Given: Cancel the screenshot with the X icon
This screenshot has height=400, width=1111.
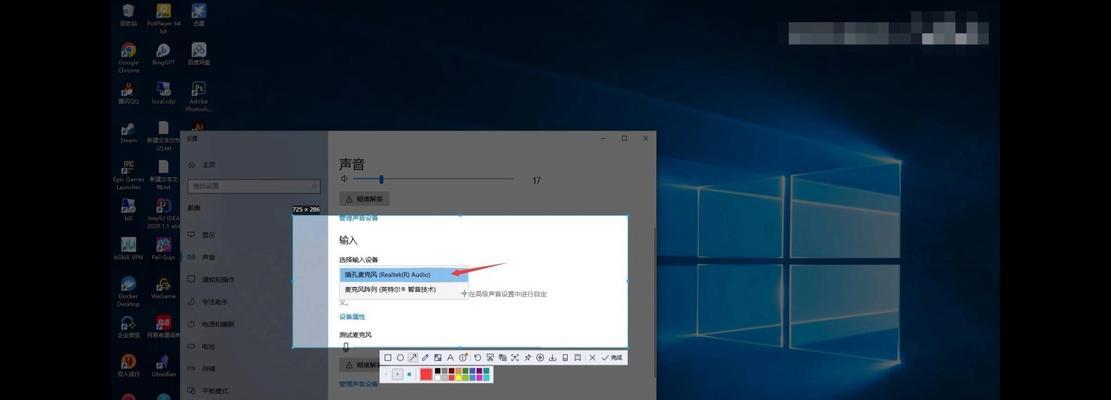Looking at the screenshot, I should [592, 358].
